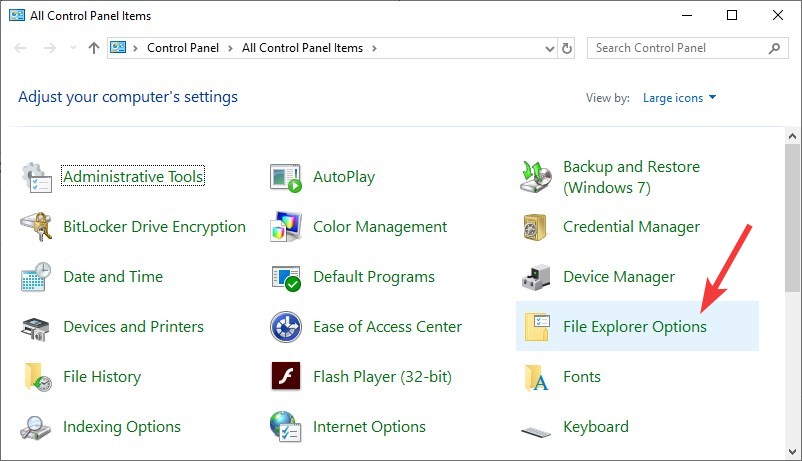Click the search magnifier icon
This screenshot has height=461, width=802.
pyautogui.click(x=774, y=48)
